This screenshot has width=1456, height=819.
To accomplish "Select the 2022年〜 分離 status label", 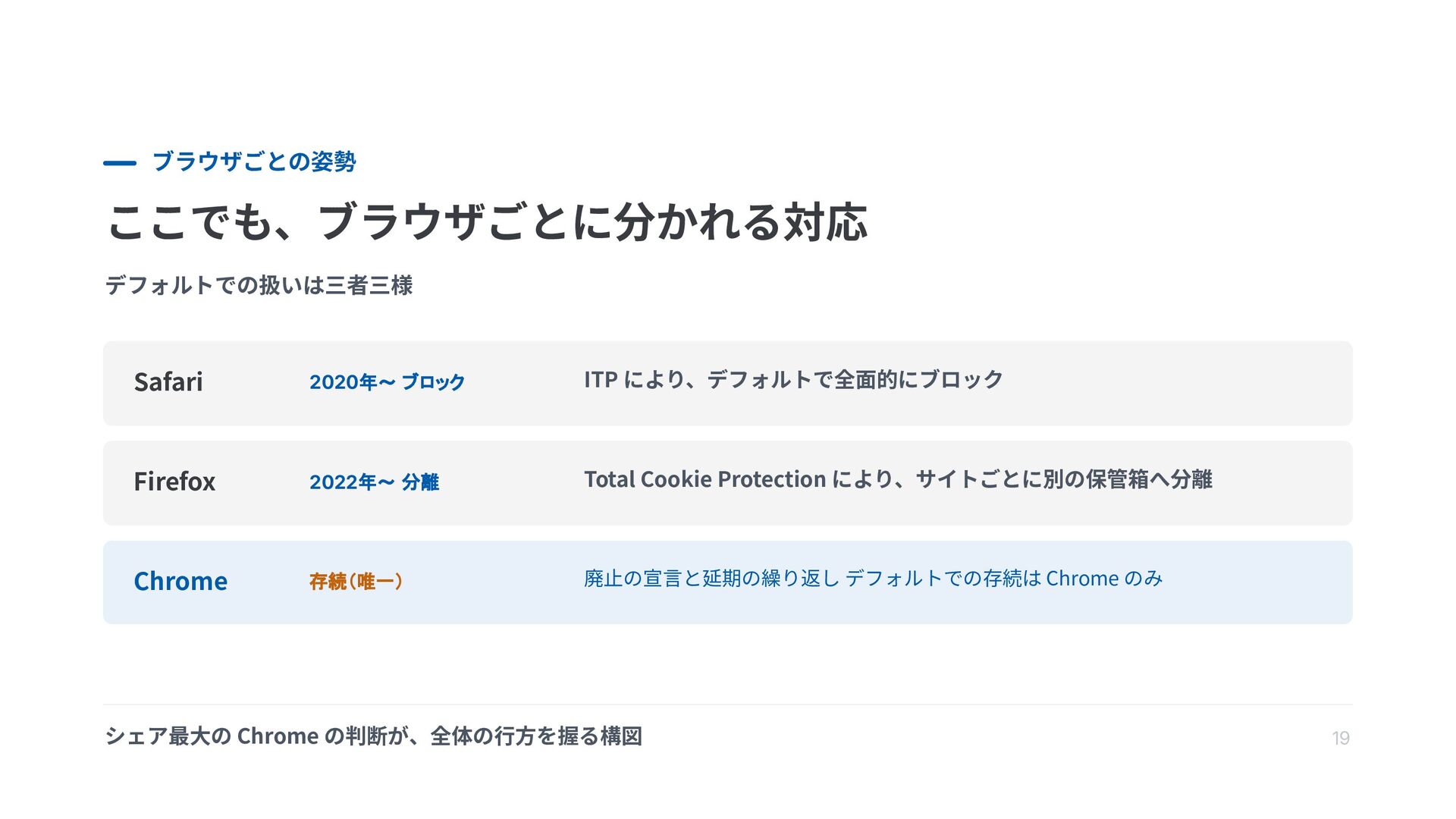I will [x=374, y=482].
